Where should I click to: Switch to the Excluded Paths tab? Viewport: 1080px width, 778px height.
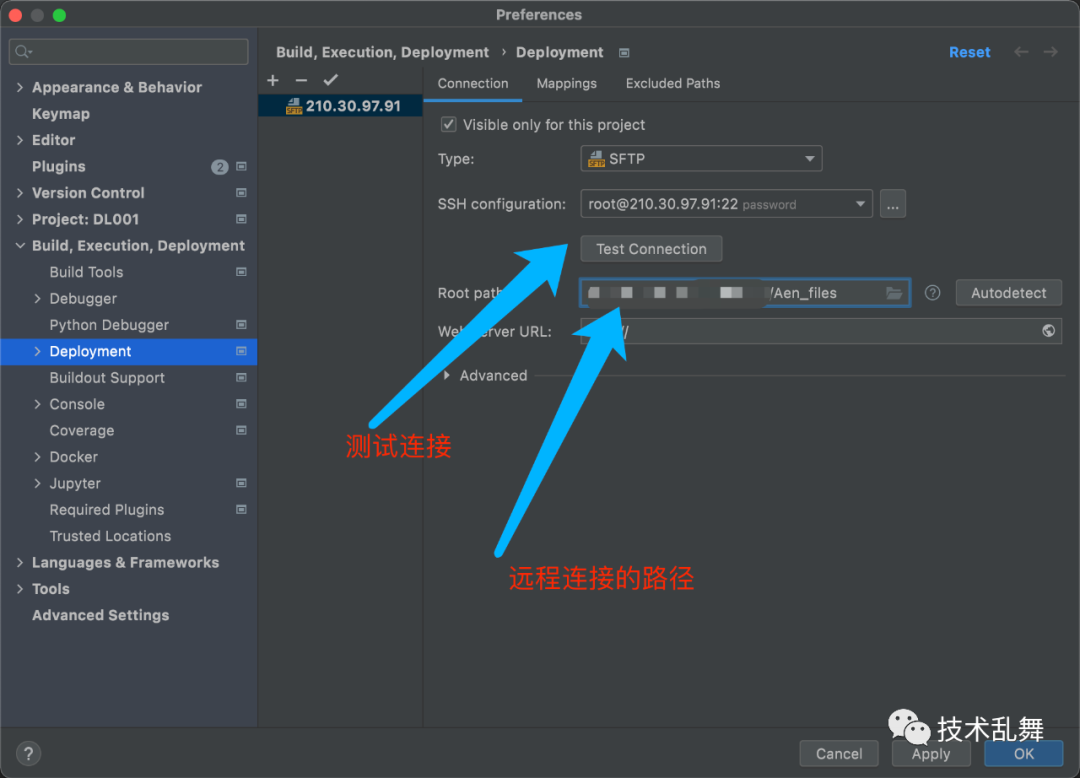(x=673, y=84)
